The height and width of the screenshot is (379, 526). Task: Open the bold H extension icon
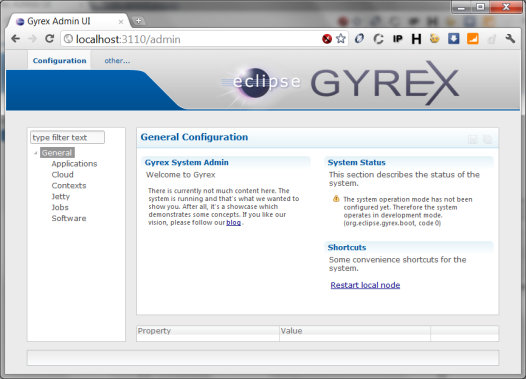click(416, 39)
